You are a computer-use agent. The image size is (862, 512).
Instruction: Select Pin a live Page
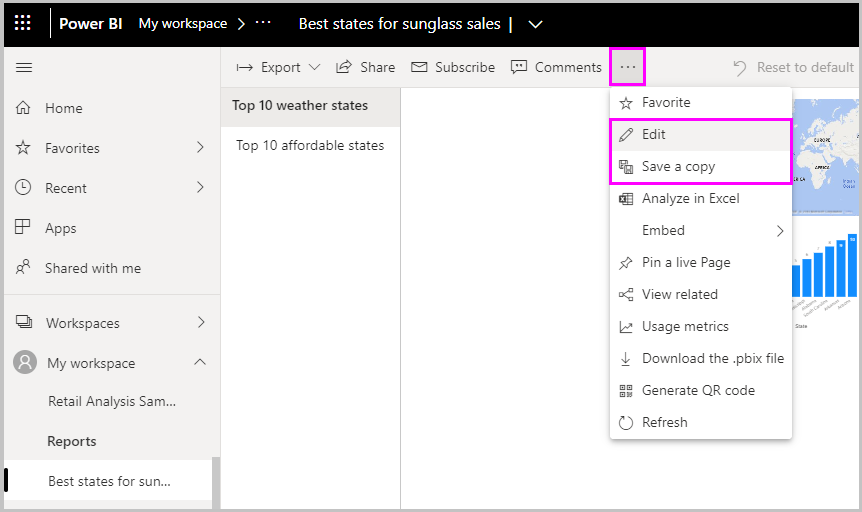point(700,263)
